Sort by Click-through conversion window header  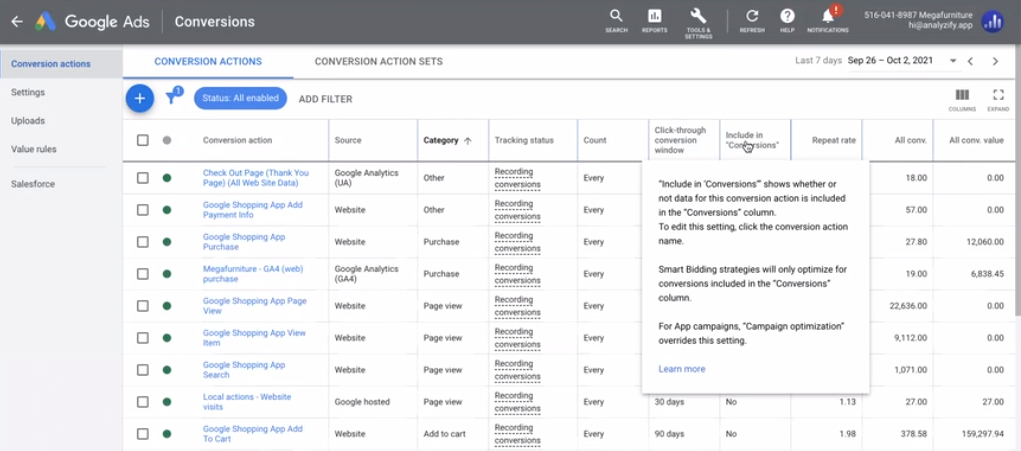pos(680,140)
